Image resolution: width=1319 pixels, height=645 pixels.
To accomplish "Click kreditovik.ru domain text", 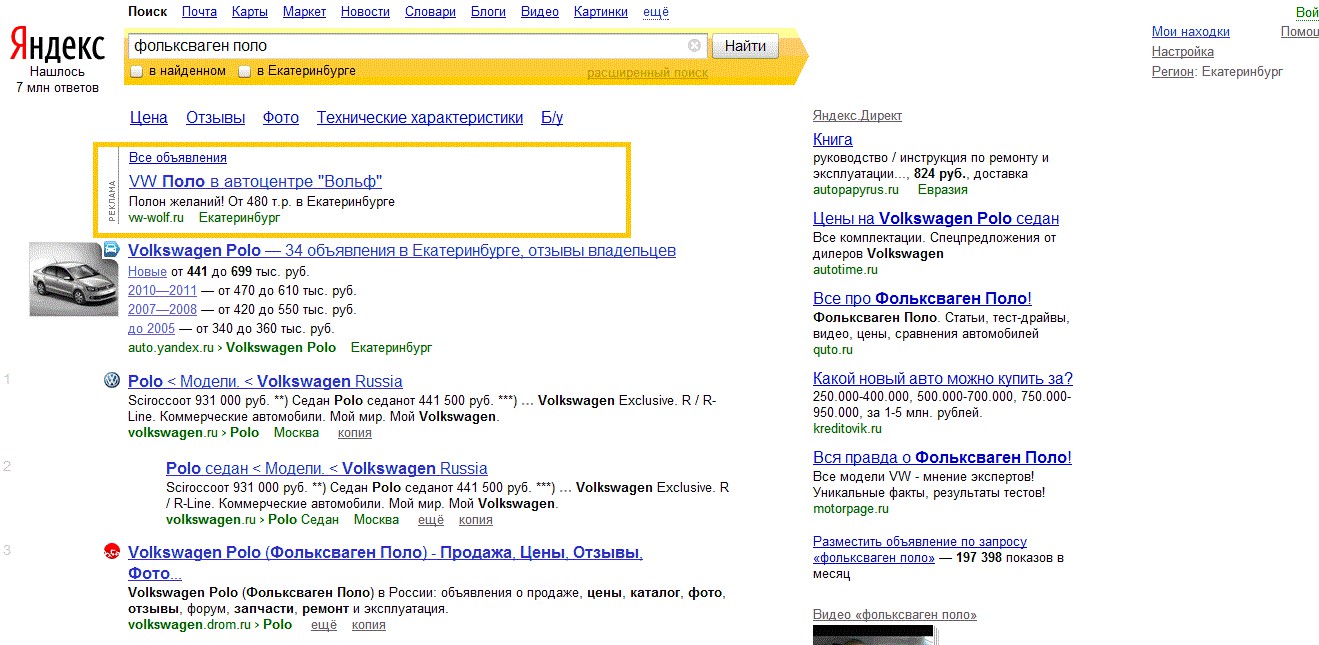I will tap(847, 428).
